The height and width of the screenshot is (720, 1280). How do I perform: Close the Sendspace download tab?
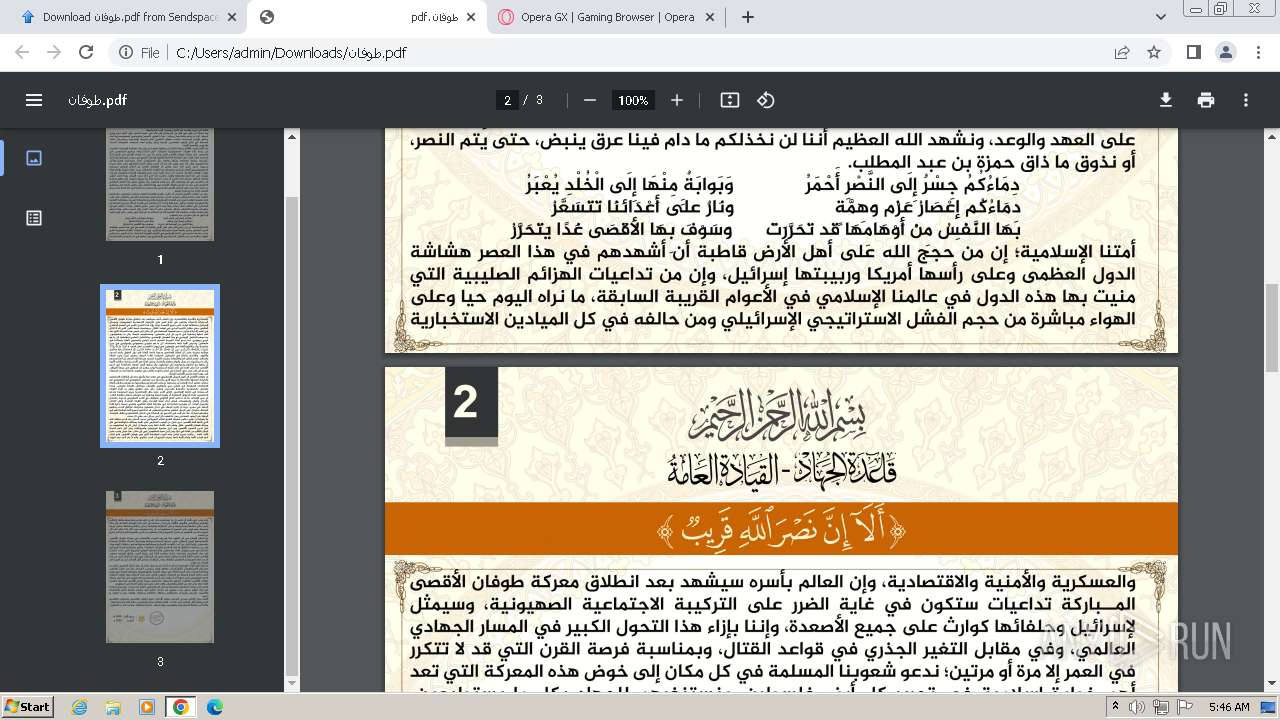point(232,17)
